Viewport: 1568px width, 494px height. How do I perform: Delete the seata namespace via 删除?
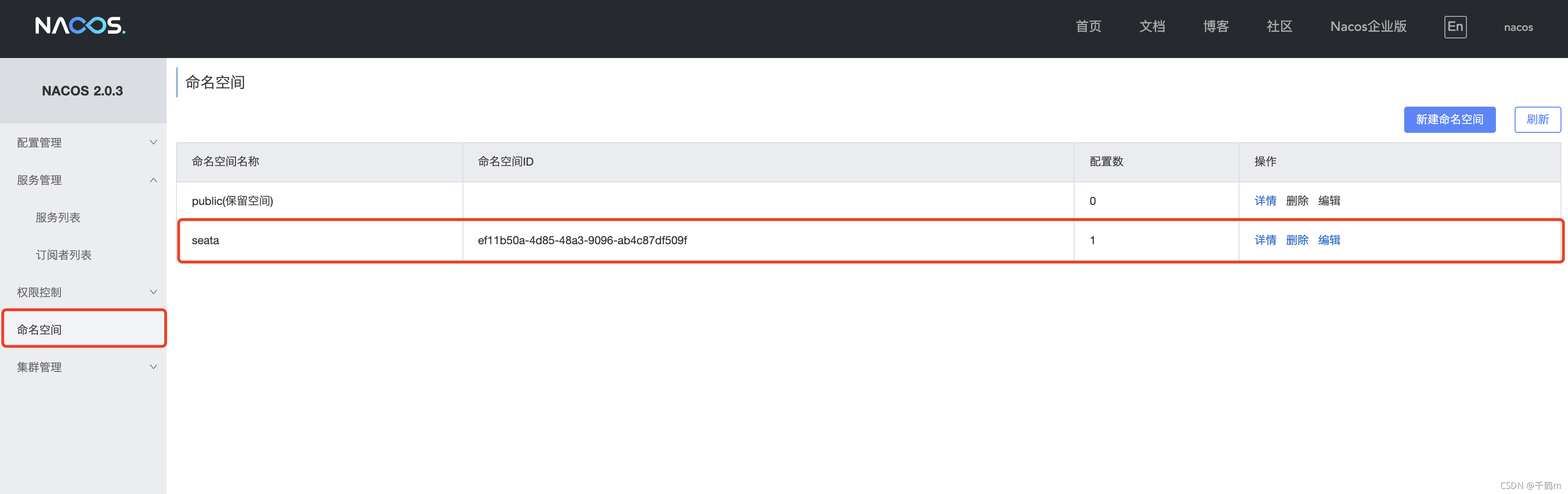(1297, 240)
